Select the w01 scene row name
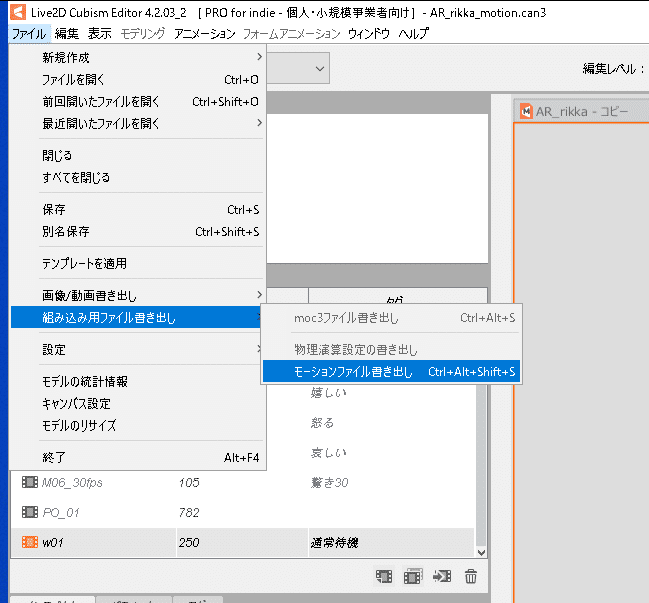Screen dimensions: 649x603 (53, 543)
